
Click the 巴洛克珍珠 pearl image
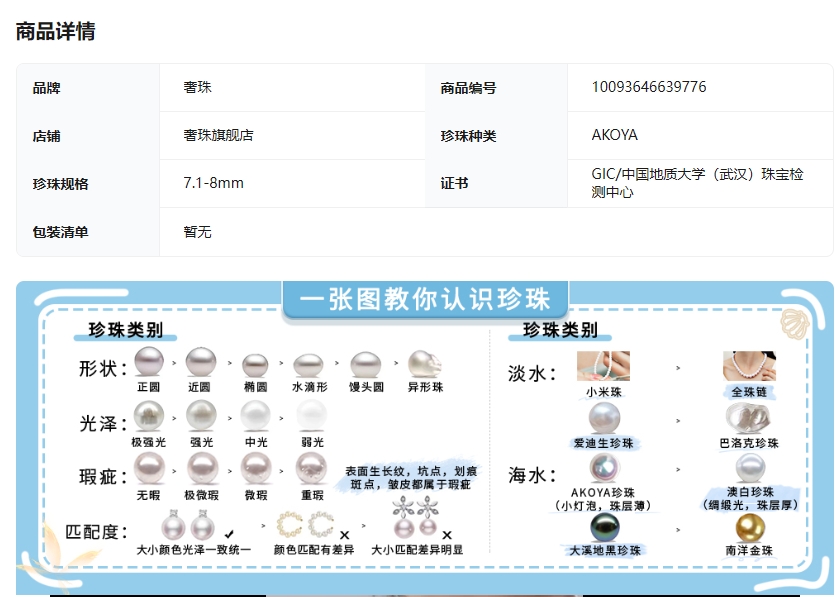click(749, 418)
